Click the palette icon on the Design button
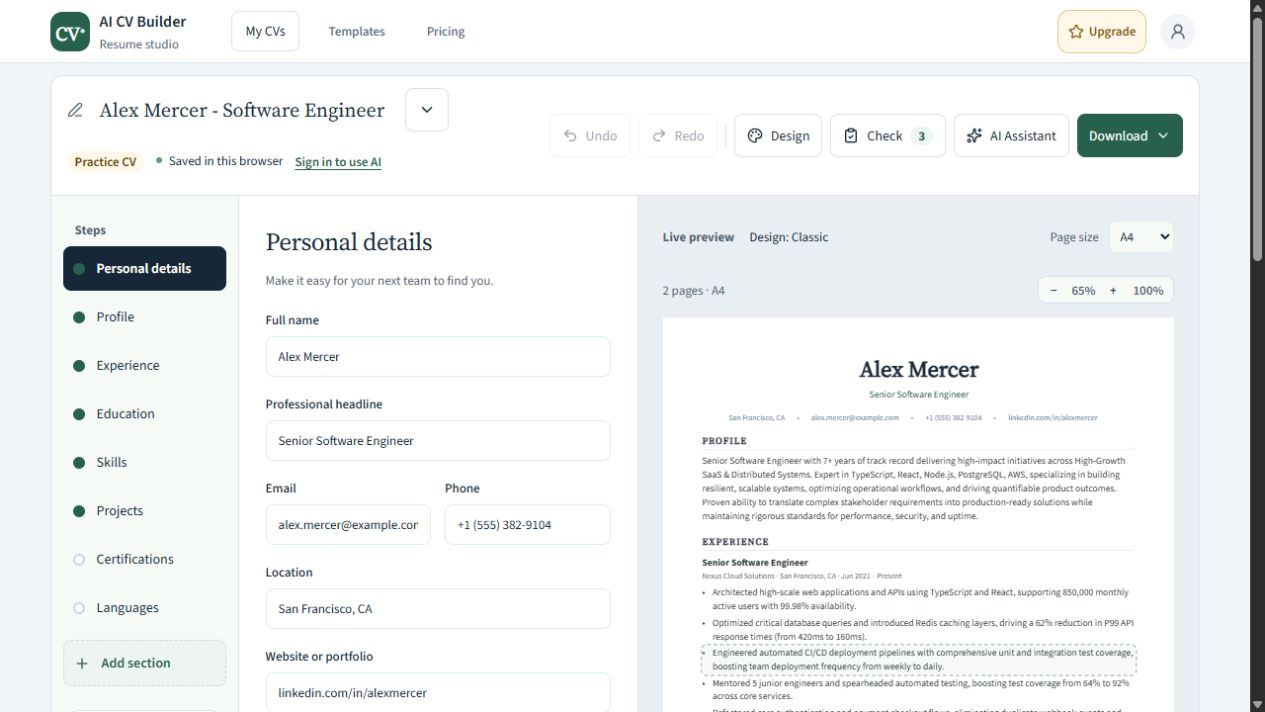 pyautogui.click(x=755, y=136)
